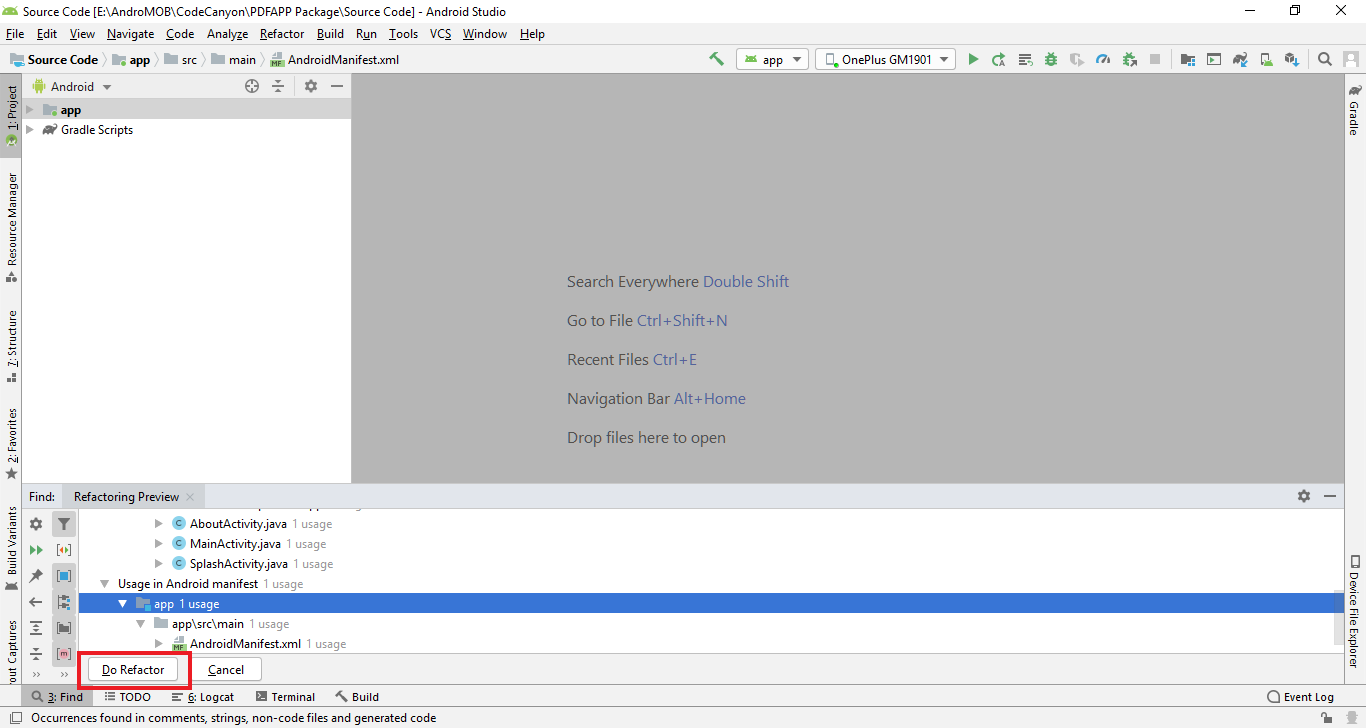Click the Rerun green double-arrow icon

pos(36,550)
